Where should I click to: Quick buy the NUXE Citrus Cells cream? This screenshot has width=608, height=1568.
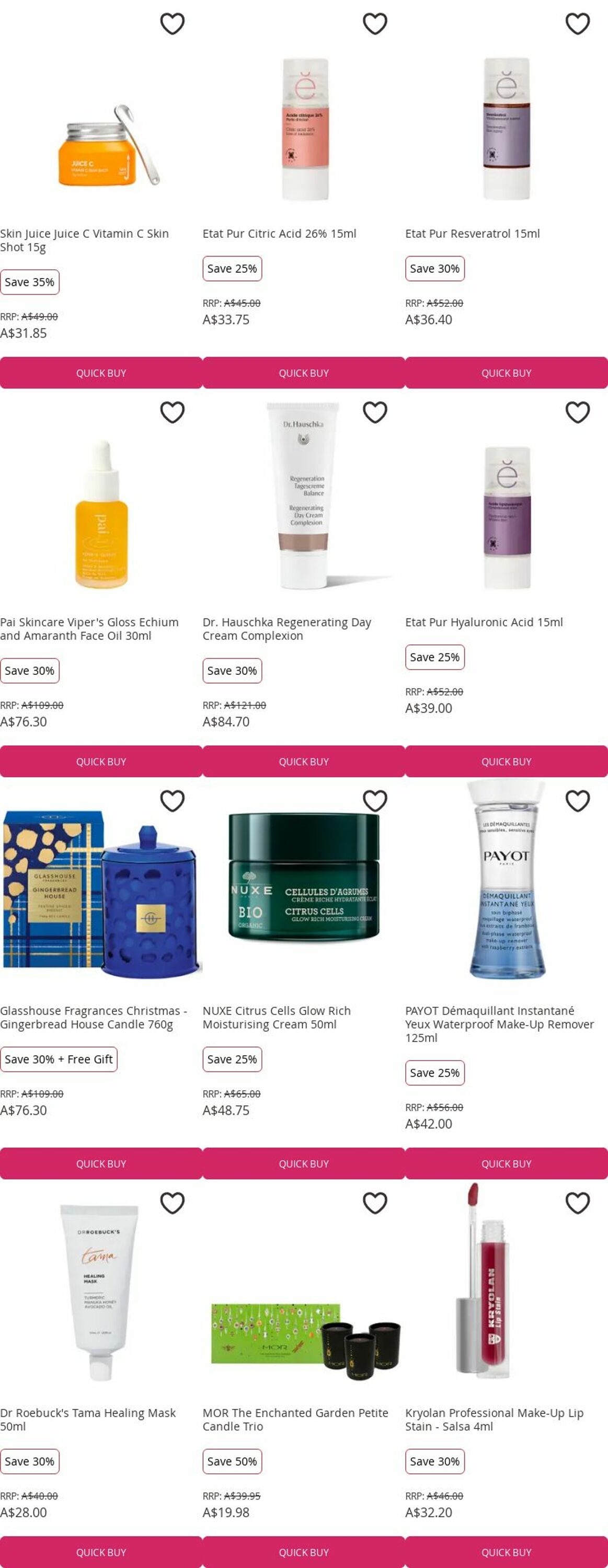(x=304, y=1163)
